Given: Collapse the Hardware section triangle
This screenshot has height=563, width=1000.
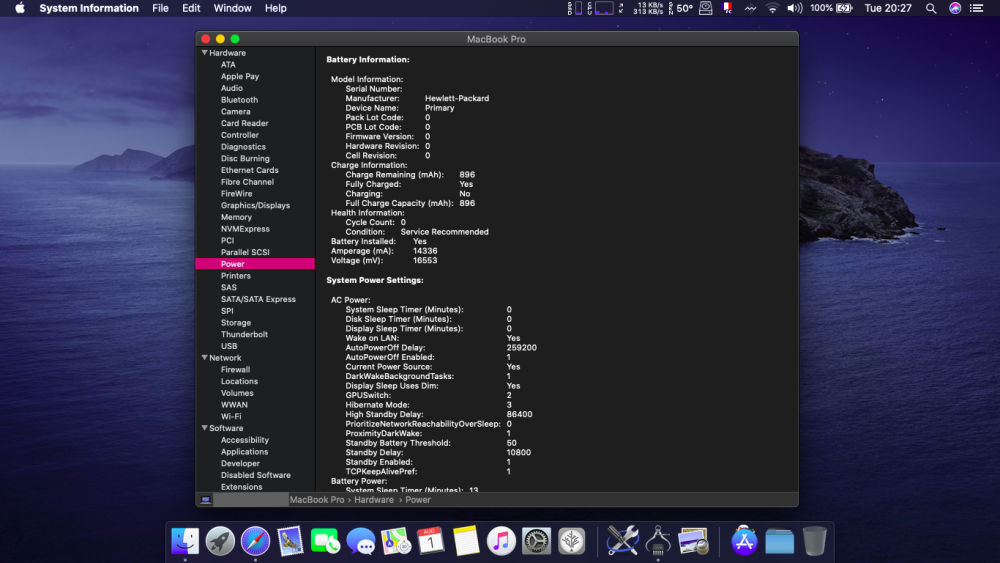Looking at the screenshot, I should click(x=205, y=53).
